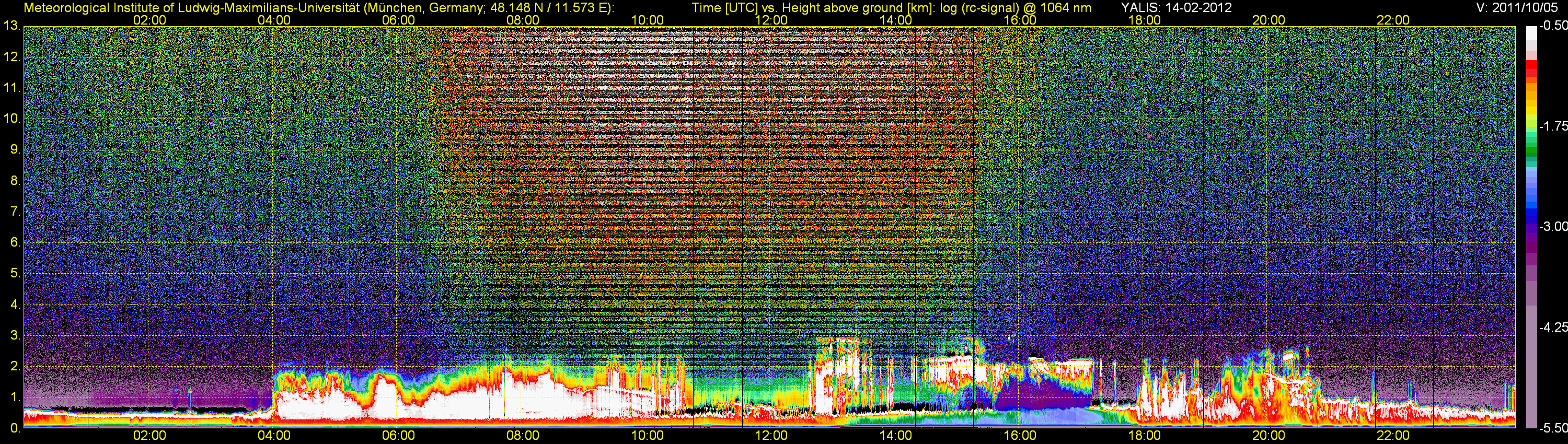Click the 12 km height axis label

coord(11,57)
